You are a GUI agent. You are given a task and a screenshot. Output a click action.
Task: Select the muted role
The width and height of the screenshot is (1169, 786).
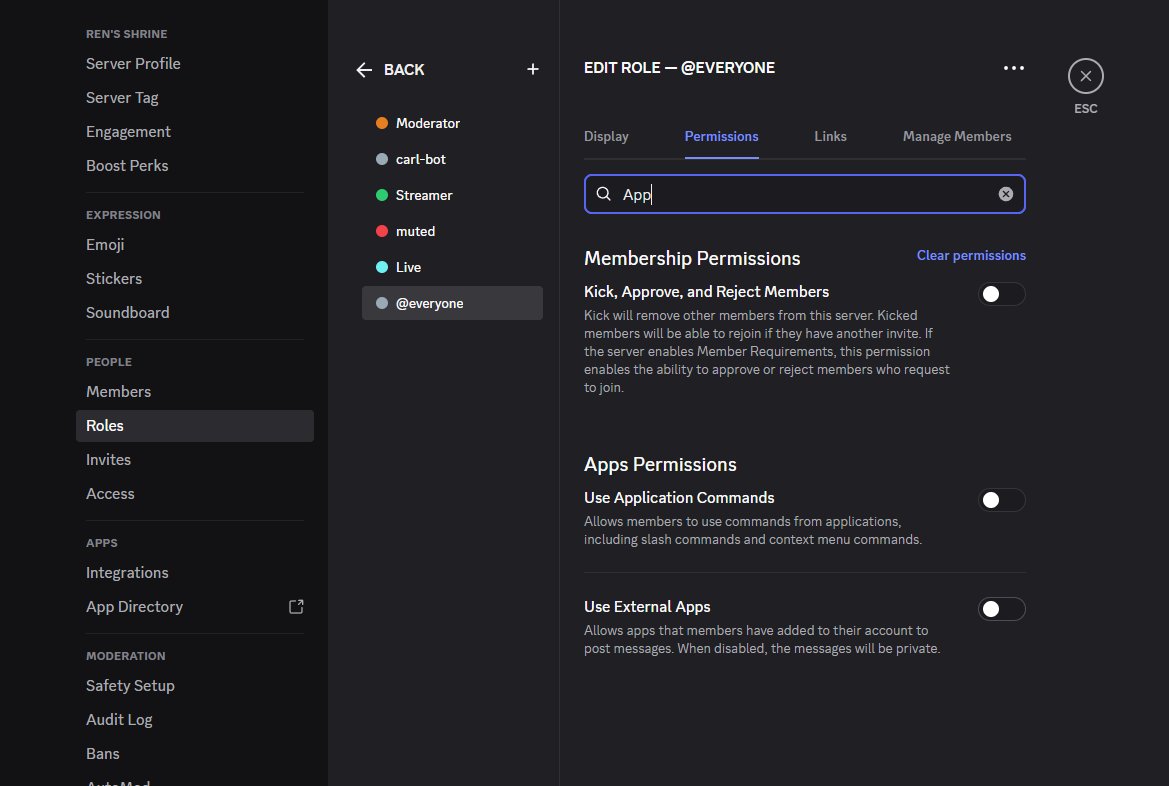pyautogui.click(x=452, y=231)
